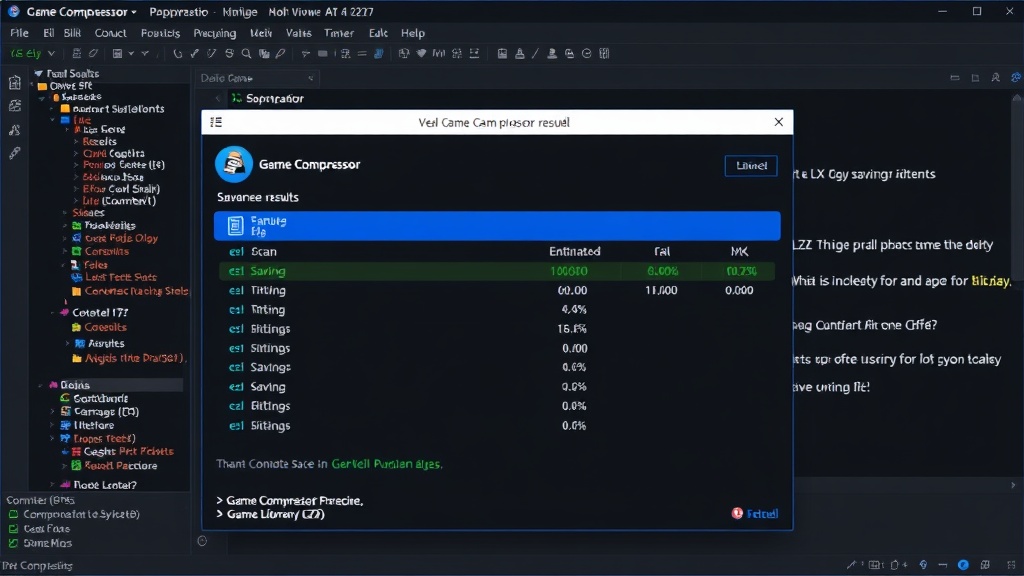Image resolution: width=1024 pixels, height=576 pixels.
Task: Expand the 'Reaelts' tree node
Action: (76, 141)
